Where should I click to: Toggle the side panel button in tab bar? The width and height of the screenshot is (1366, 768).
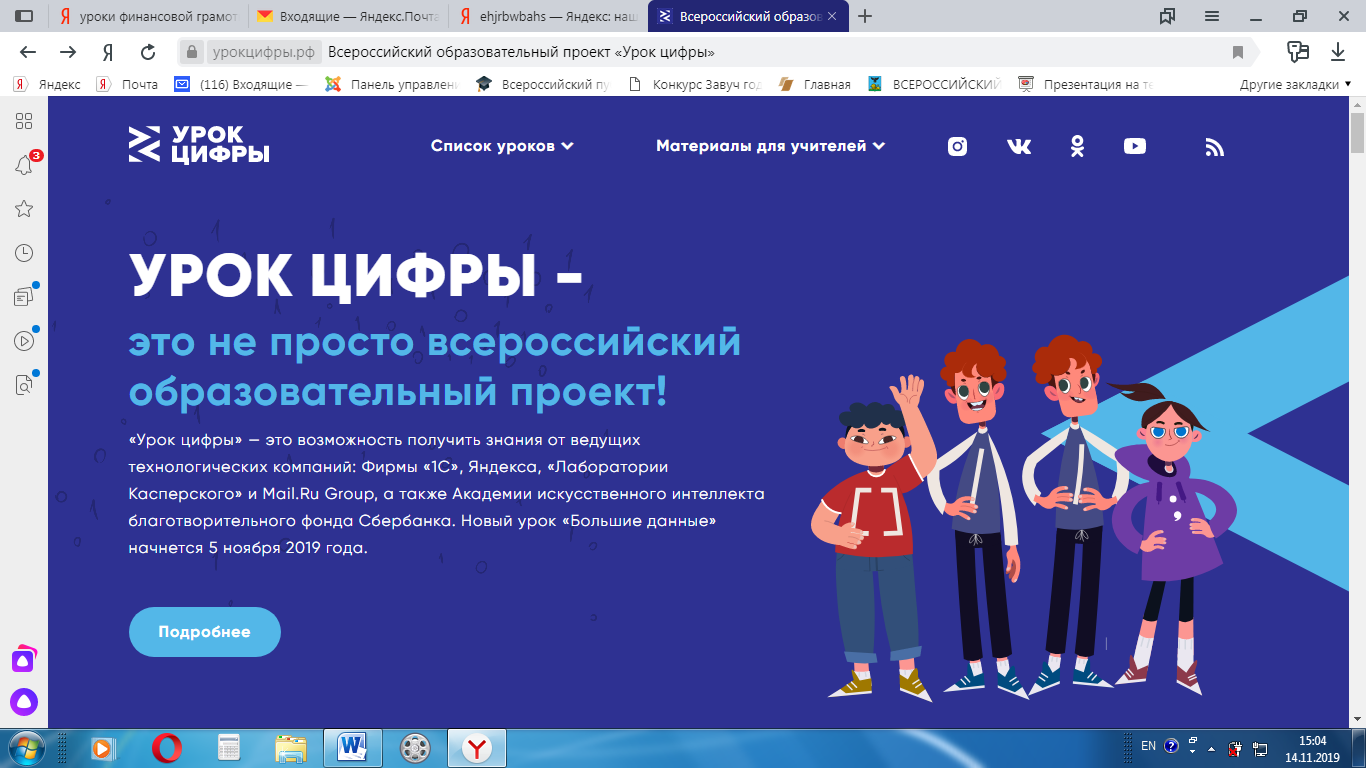(x=24, y=16)
